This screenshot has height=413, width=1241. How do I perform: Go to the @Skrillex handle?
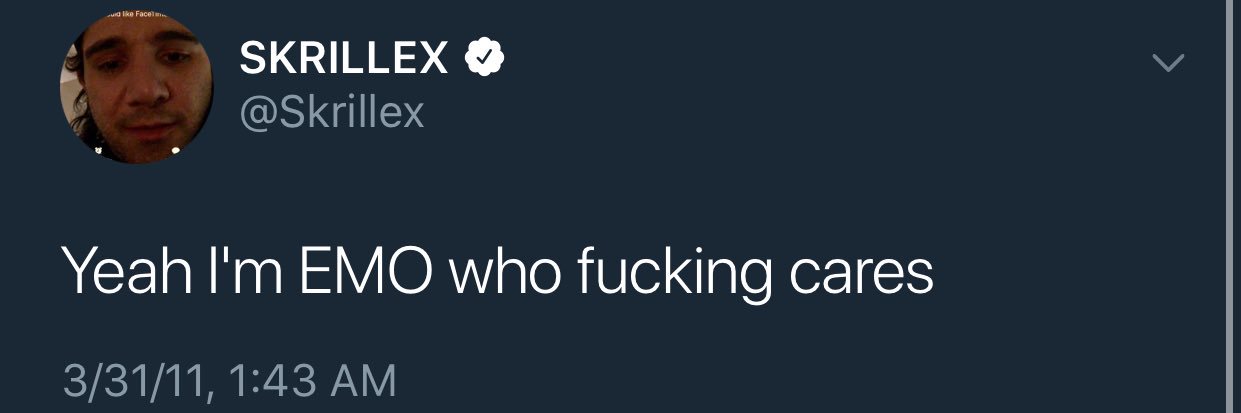point(332,113)
